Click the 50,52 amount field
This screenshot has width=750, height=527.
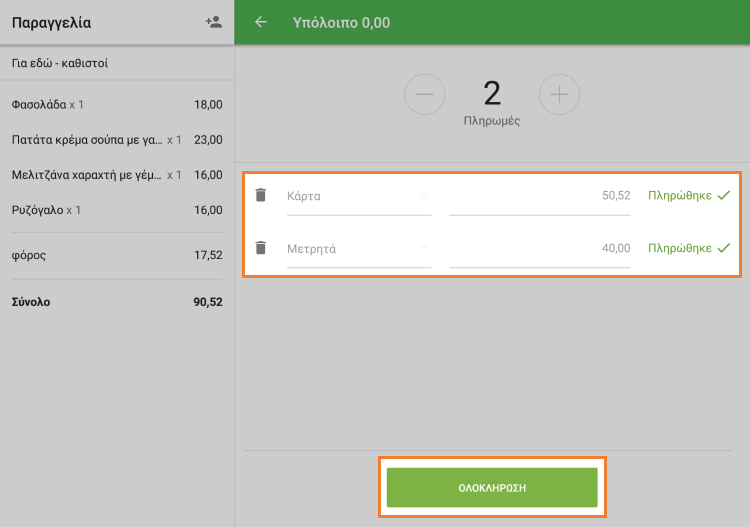pyautogui.click(x=540, y=196)
